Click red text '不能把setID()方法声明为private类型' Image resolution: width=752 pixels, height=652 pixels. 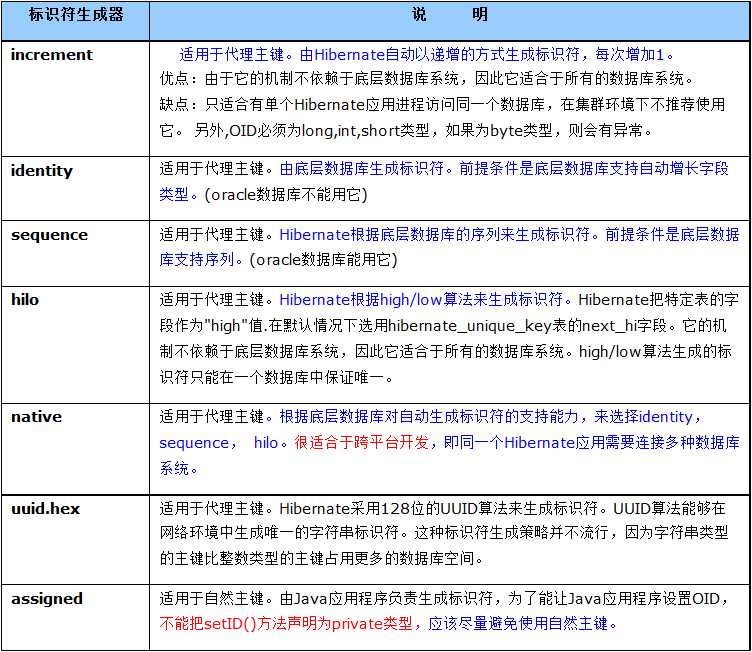click(x=286, y=624)
